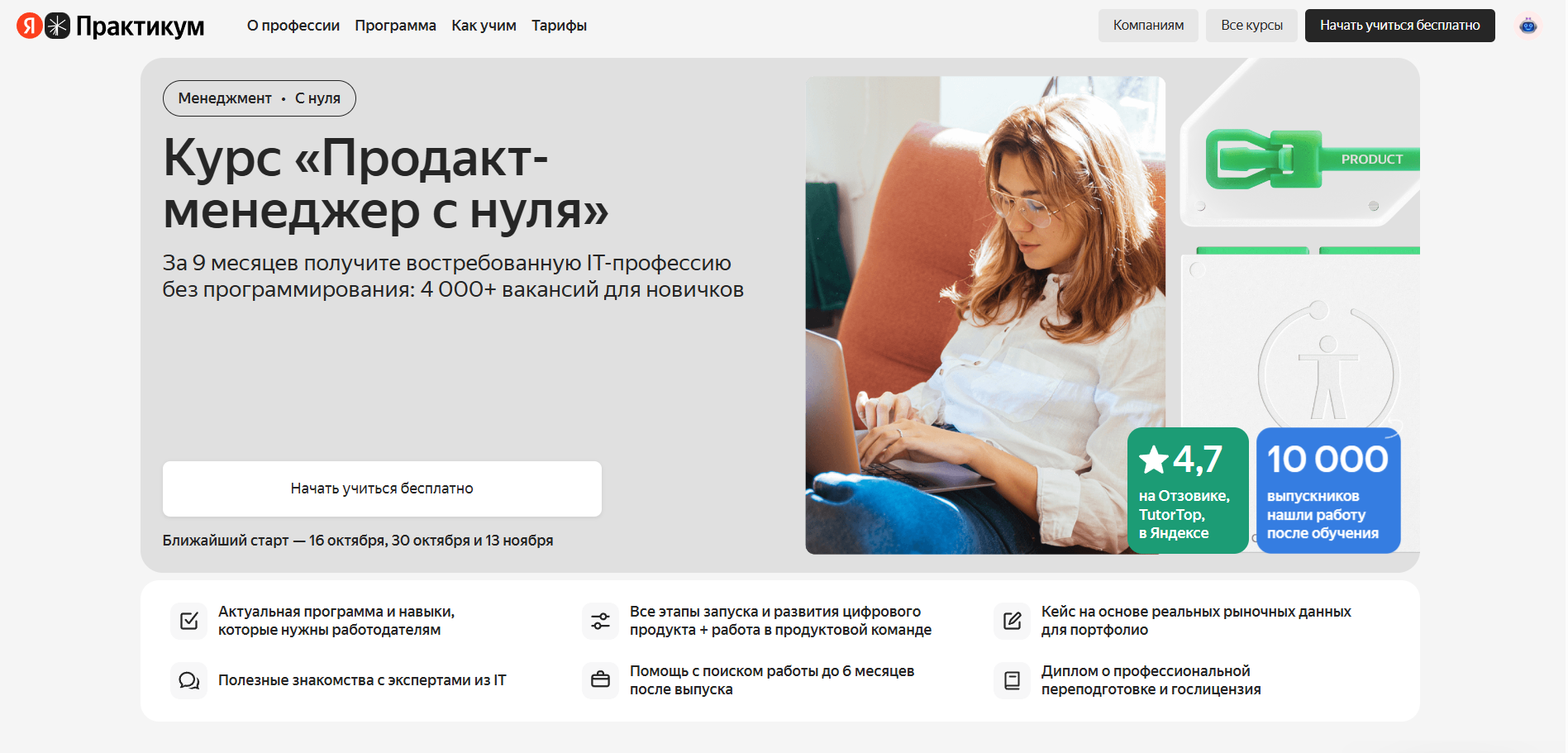The width and height of the screenshot is (1568, 753).
Task: Click the "Менеджмент · С нуля" category tag
Action: coord(259,98)
